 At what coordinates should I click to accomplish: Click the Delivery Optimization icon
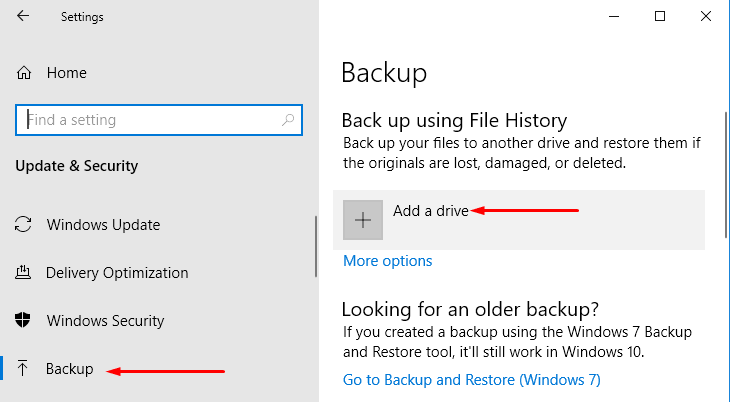pyautogui.click(x=24, y=273)
